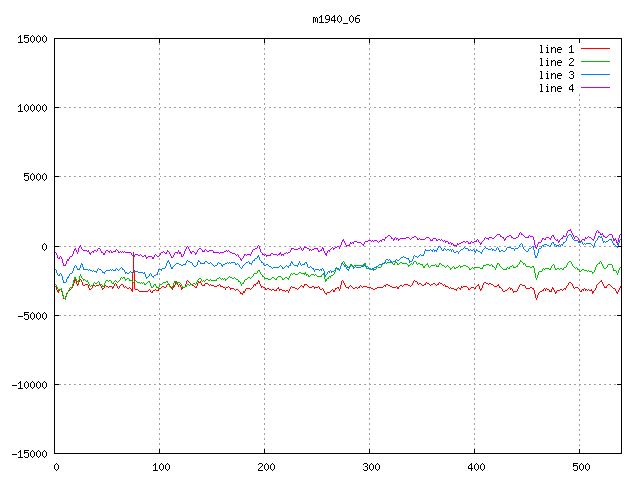Click the x-axis label 400
Screen dimensions: 640x480
pos(476,467)
